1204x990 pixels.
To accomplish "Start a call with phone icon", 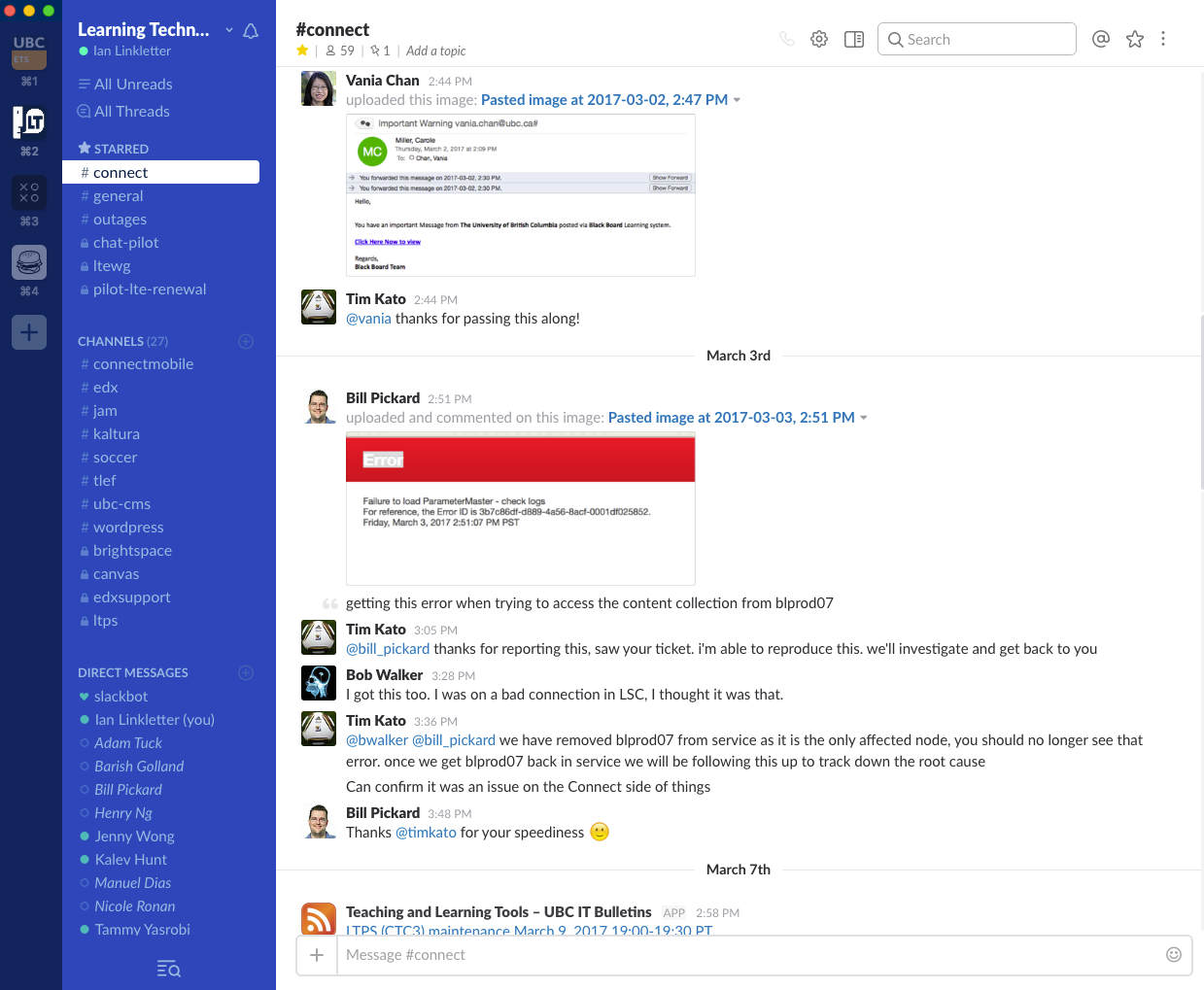I will point(787,39).
